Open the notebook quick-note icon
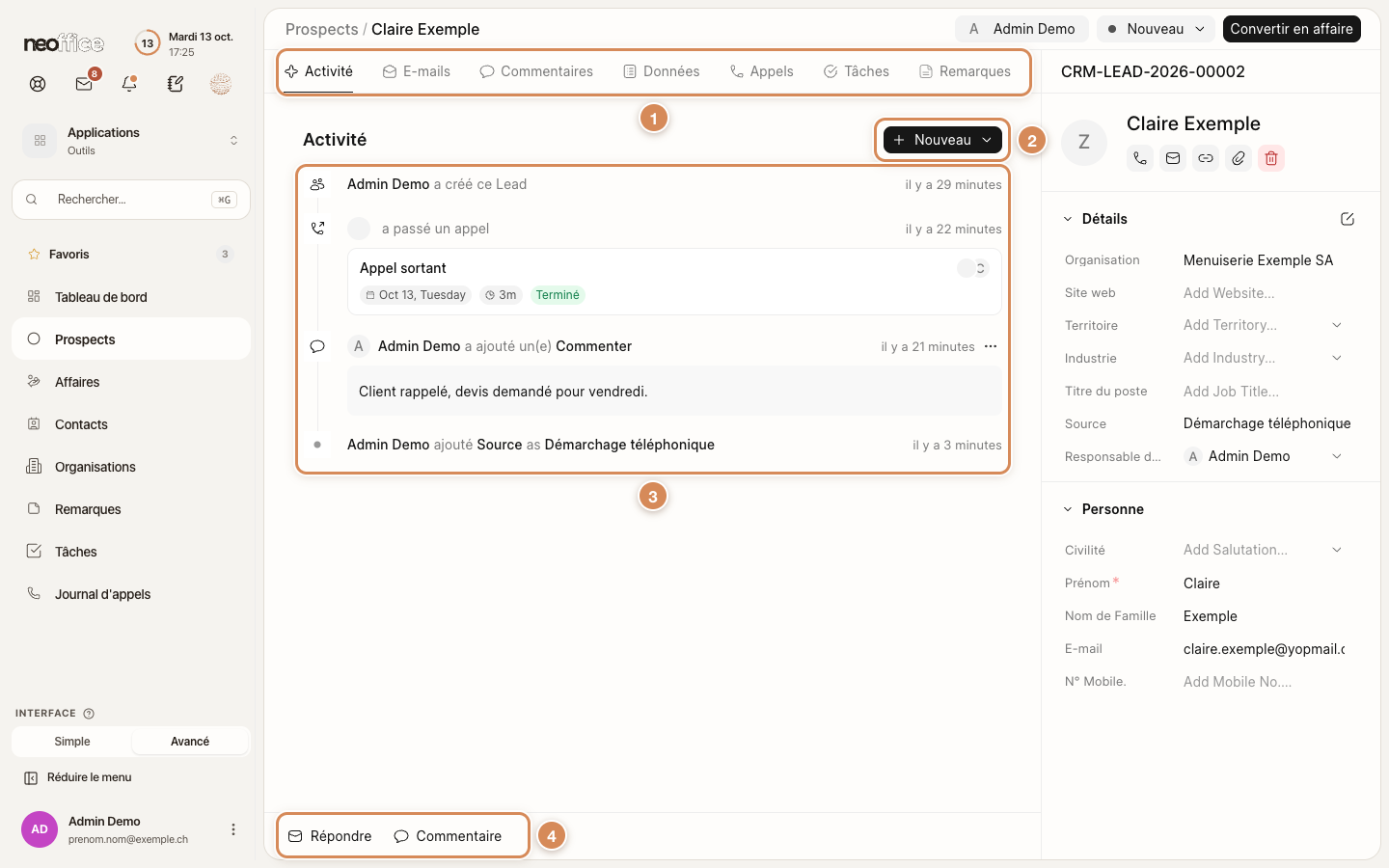Screen dimensions: 1389x868 (176, 84)
